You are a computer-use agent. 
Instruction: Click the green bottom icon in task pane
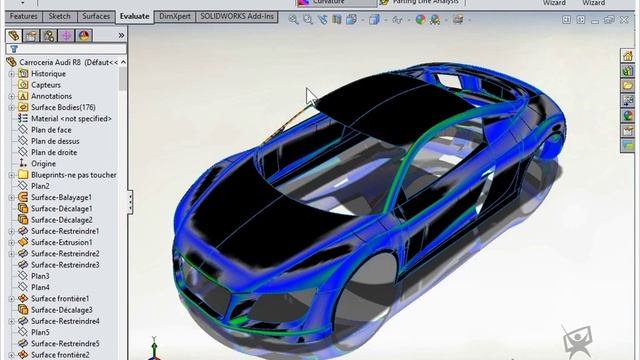[628, 145]
